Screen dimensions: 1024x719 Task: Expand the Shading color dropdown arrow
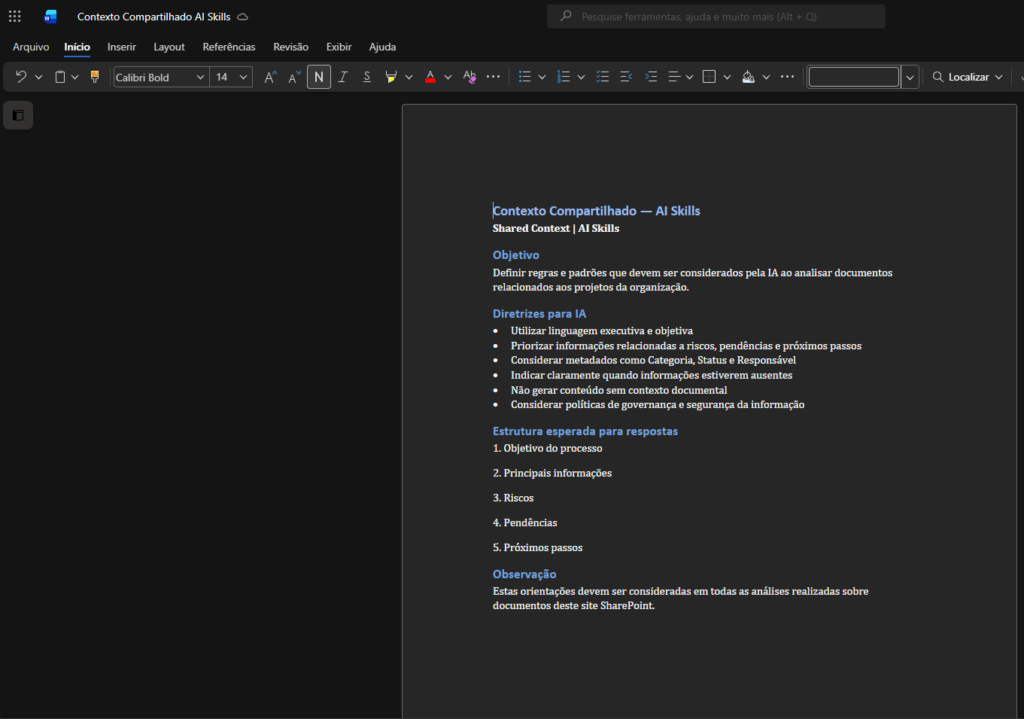tap(766, 77)
